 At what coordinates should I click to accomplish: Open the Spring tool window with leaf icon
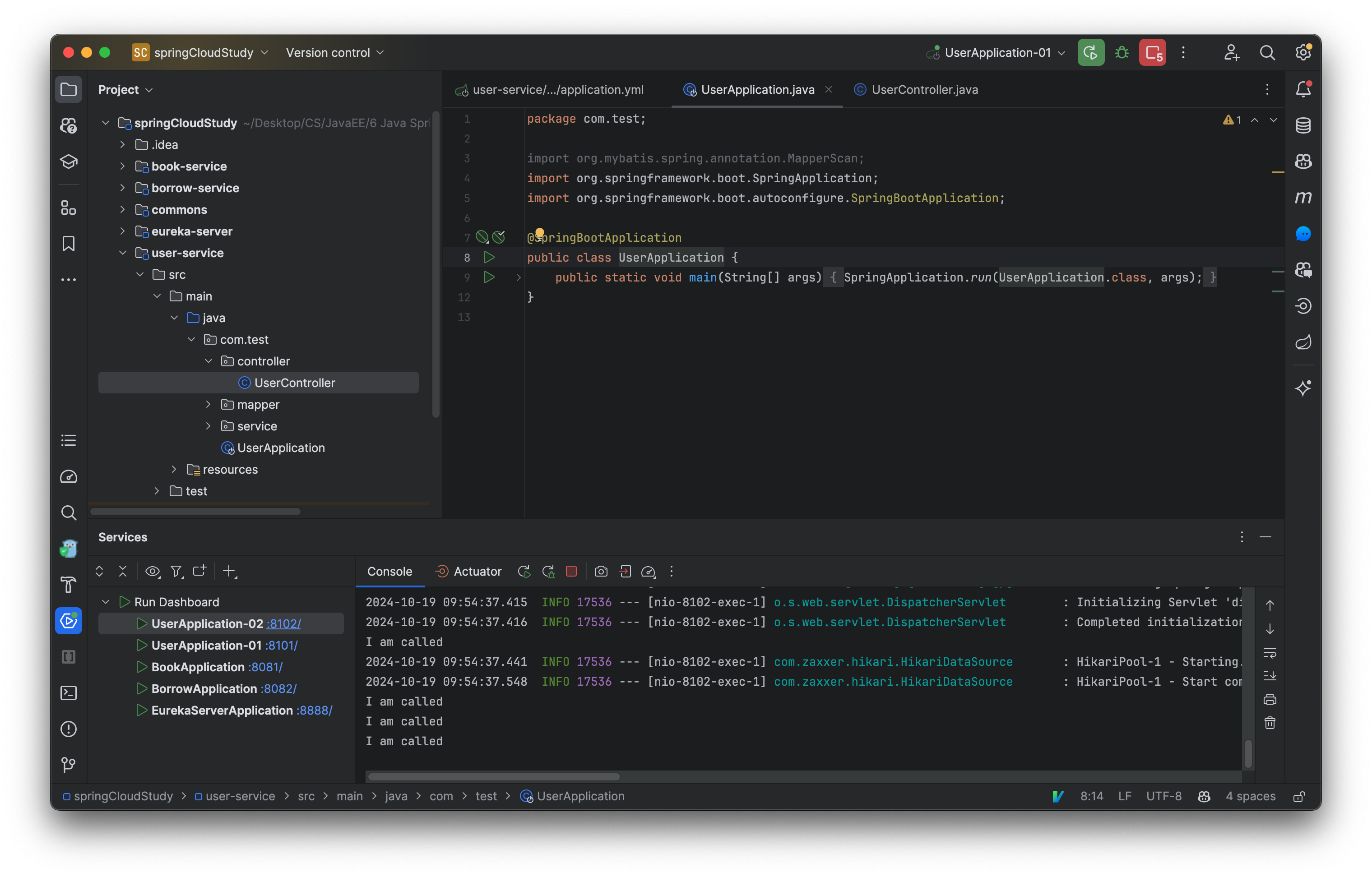point(1304,342)
